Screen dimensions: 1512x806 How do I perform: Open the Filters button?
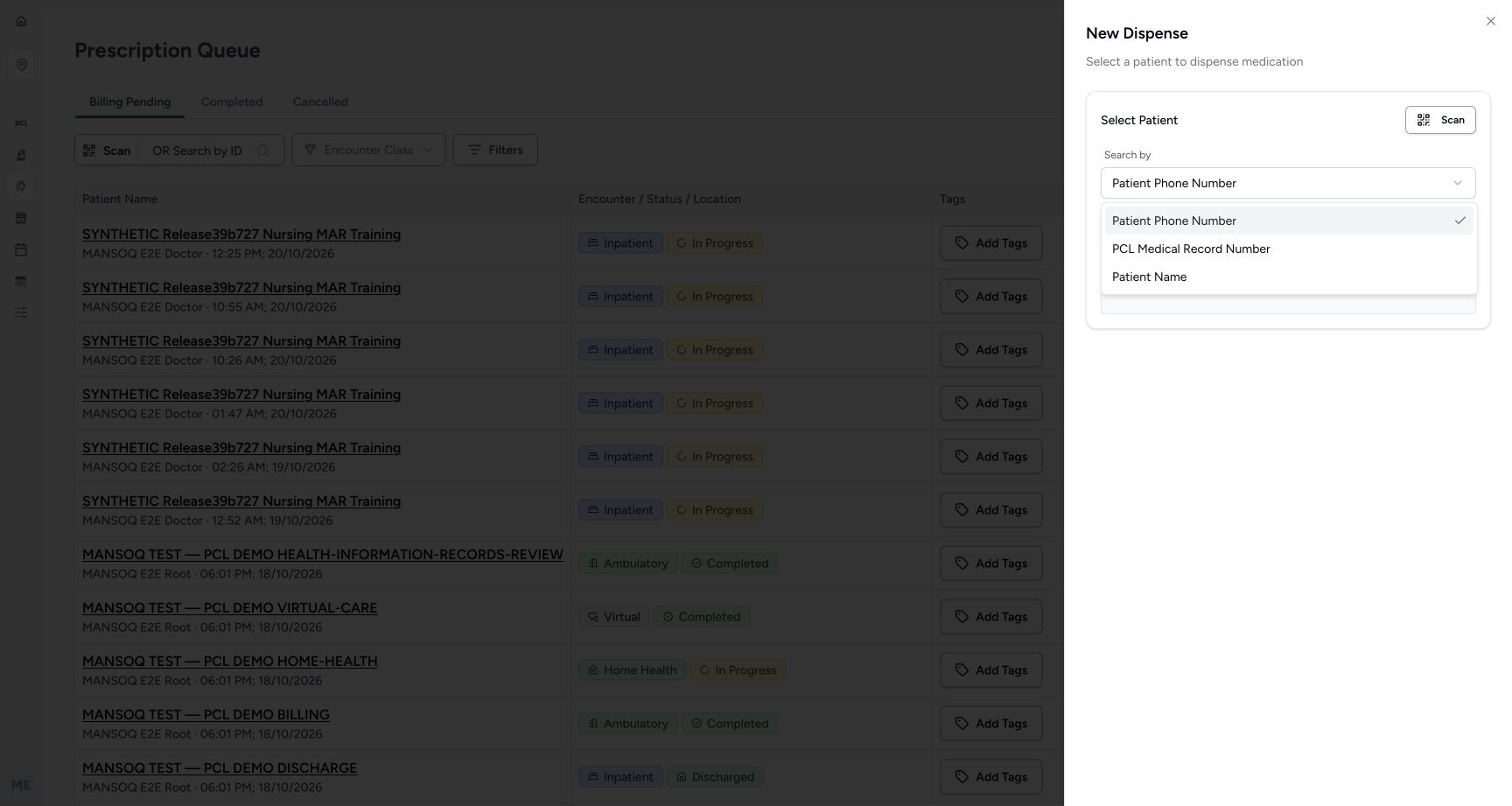click(495, 150)
